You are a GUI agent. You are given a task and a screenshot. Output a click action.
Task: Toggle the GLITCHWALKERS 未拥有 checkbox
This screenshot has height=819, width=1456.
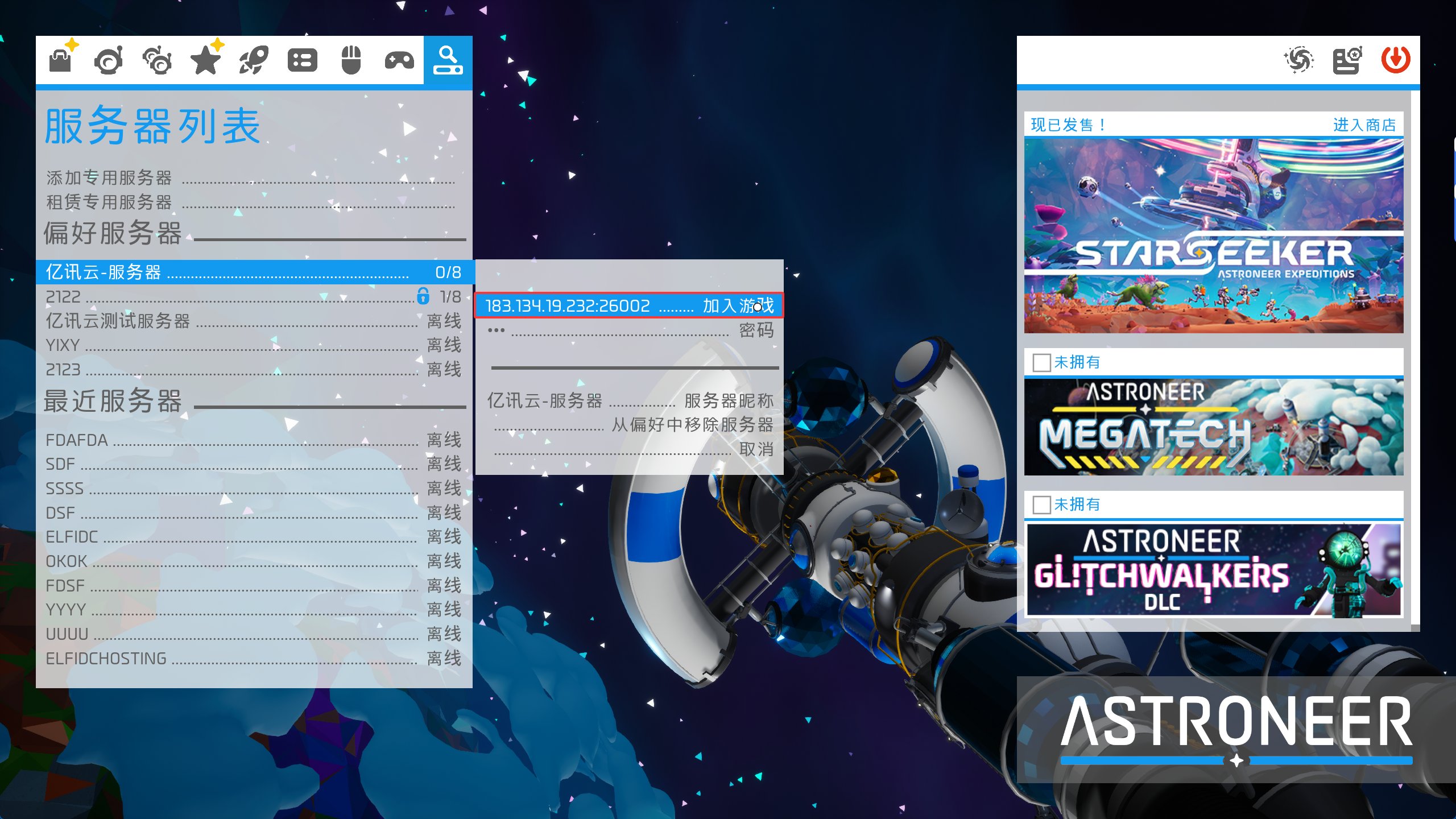1041,504
